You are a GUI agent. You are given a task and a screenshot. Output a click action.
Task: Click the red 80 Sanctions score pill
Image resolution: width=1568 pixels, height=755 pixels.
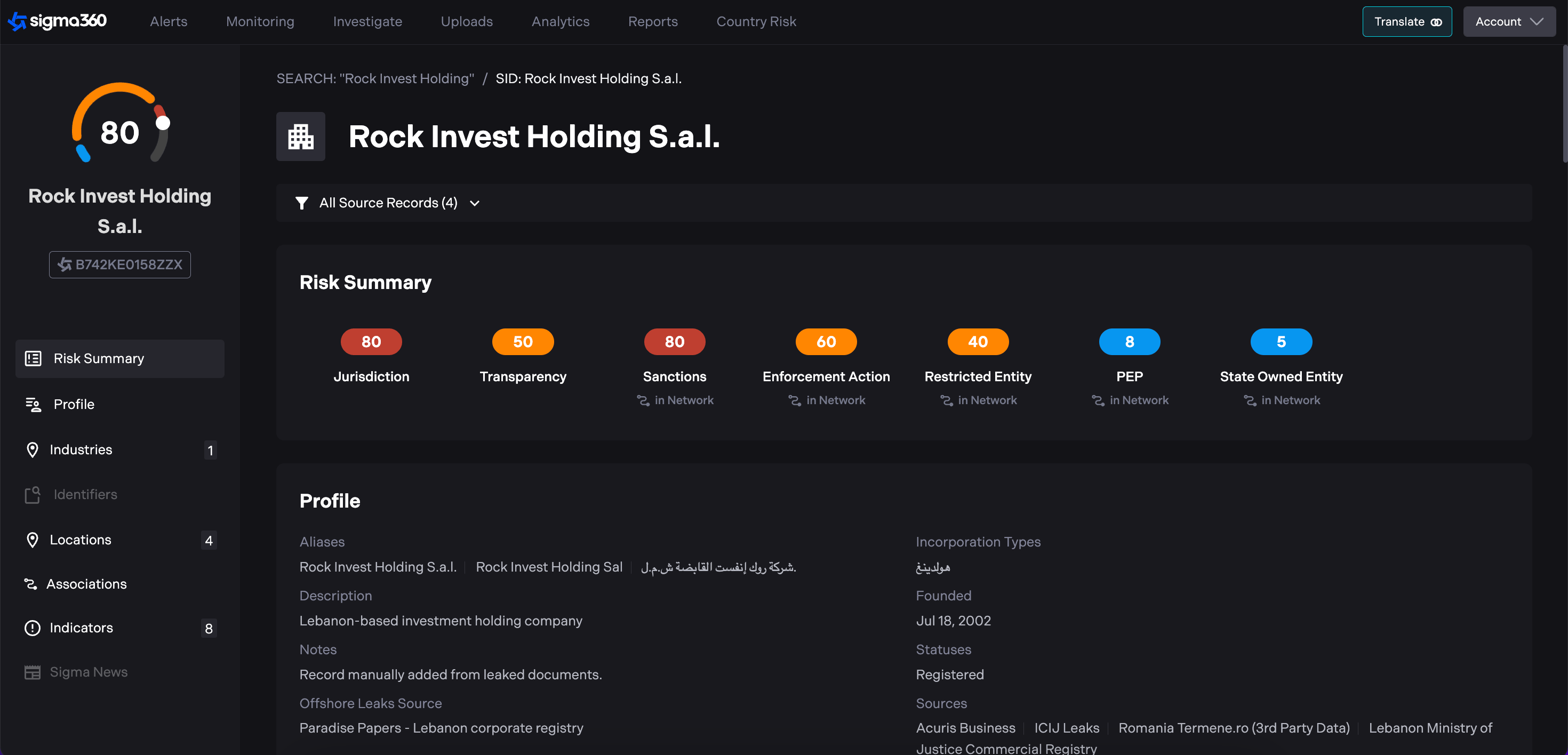[675, 342]
